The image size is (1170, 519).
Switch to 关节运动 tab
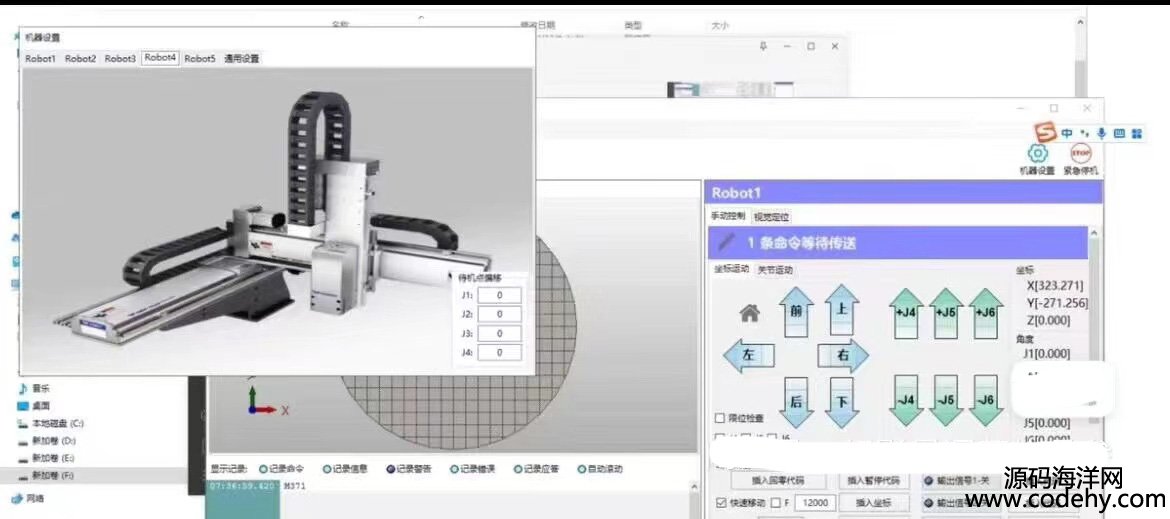tap(775, 270)
